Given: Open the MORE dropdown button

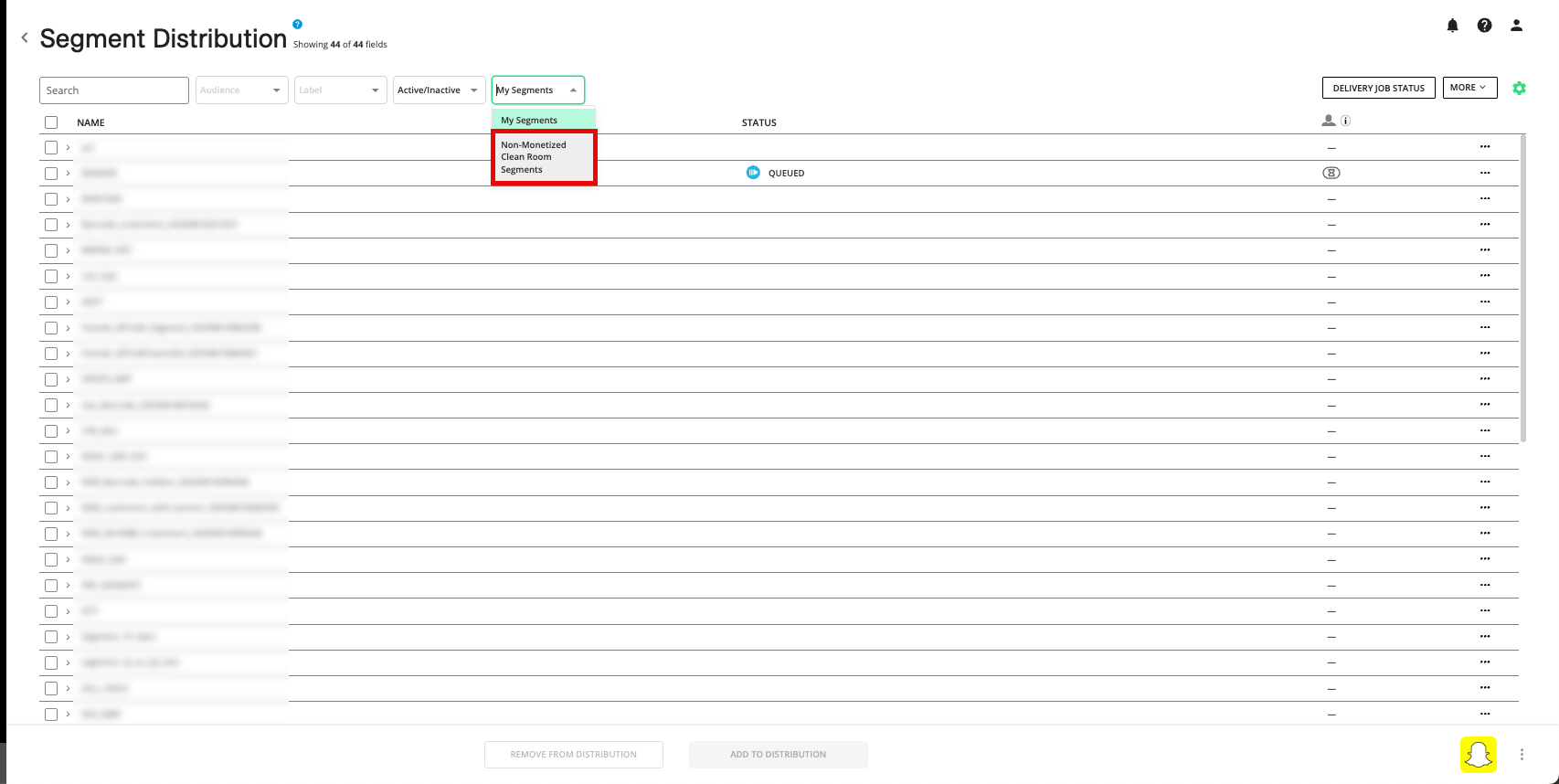Looking at the screenshot, I should pyautogui.click(x=1469, y=88).
